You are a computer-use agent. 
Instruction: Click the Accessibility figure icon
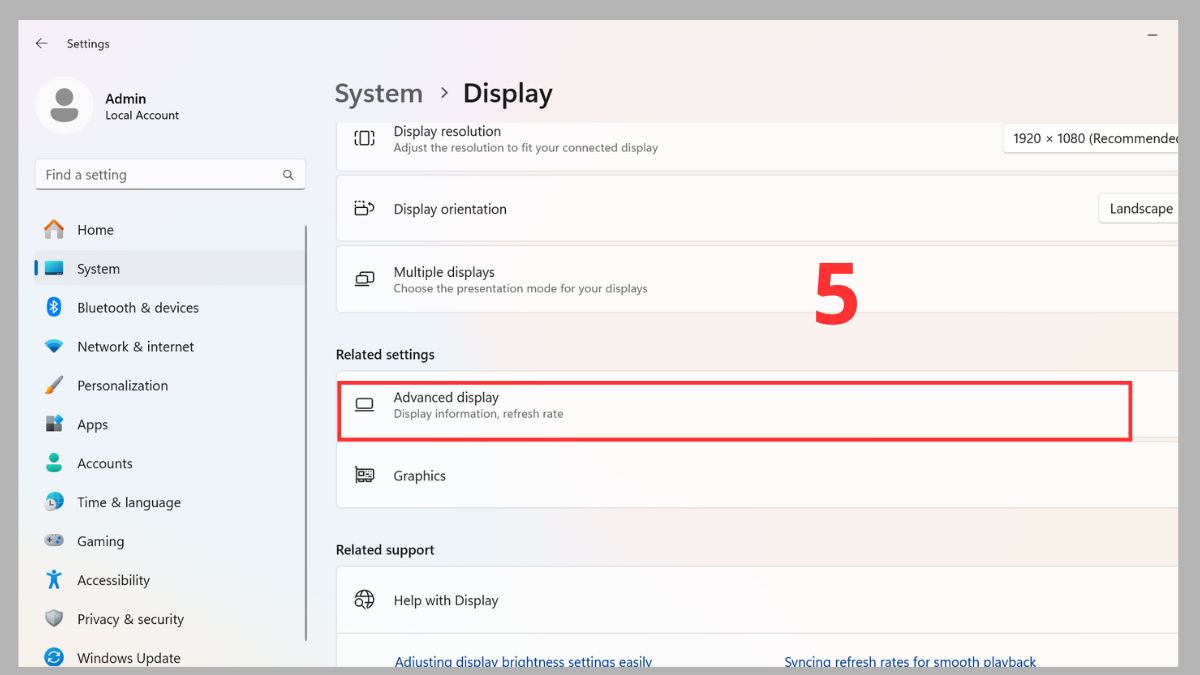54,580
